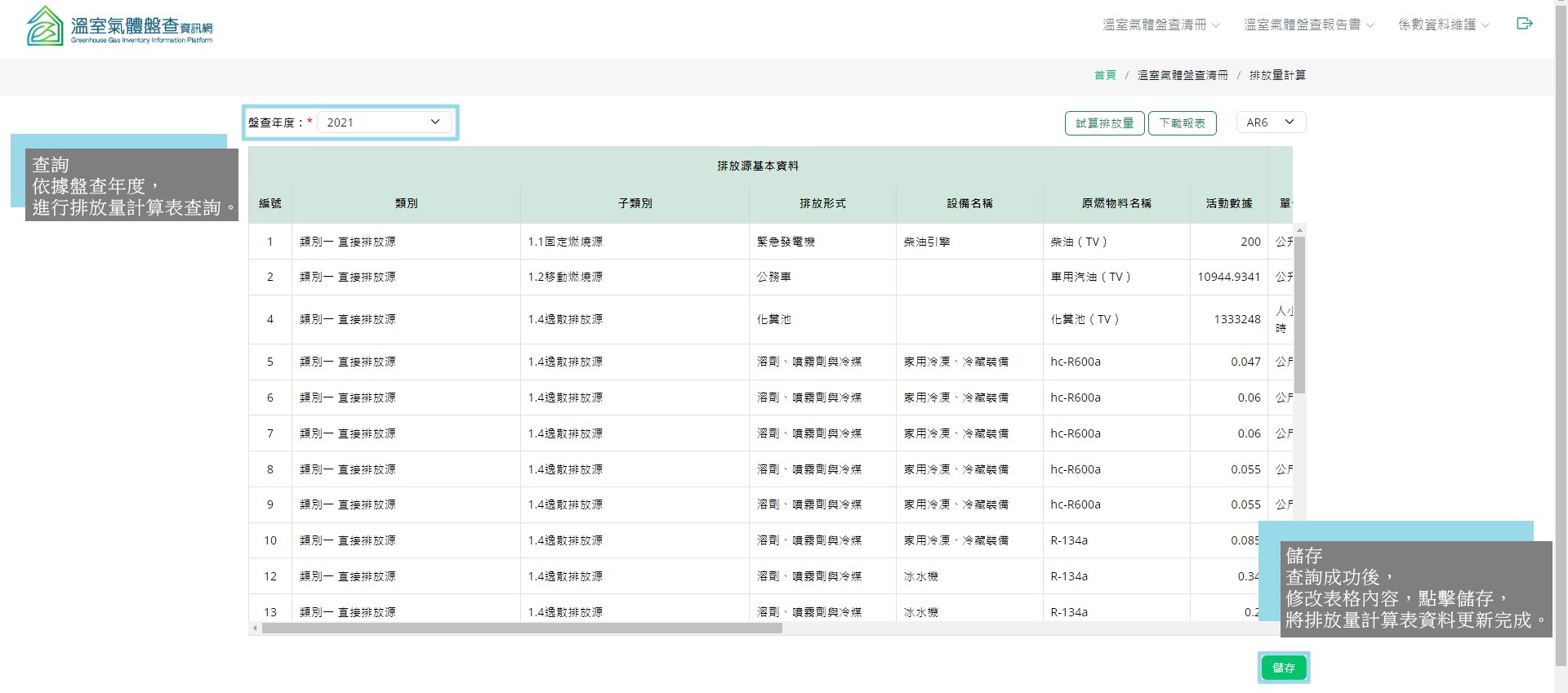Viewport: 1568px width, 693px height.
Task: Click the 公務車 cell
Action: click(x=822, y=277)
